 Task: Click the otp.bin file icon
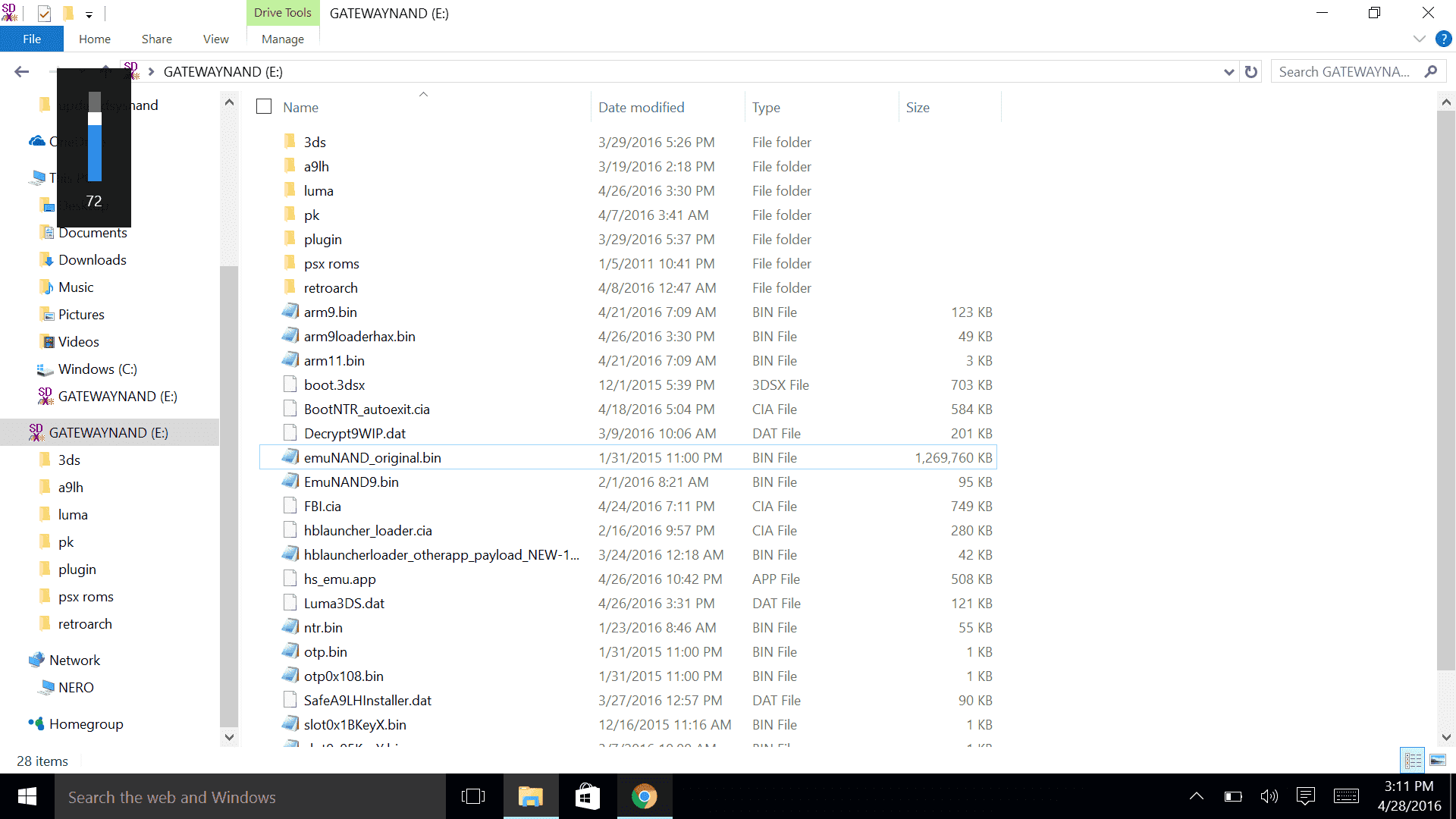290,651
